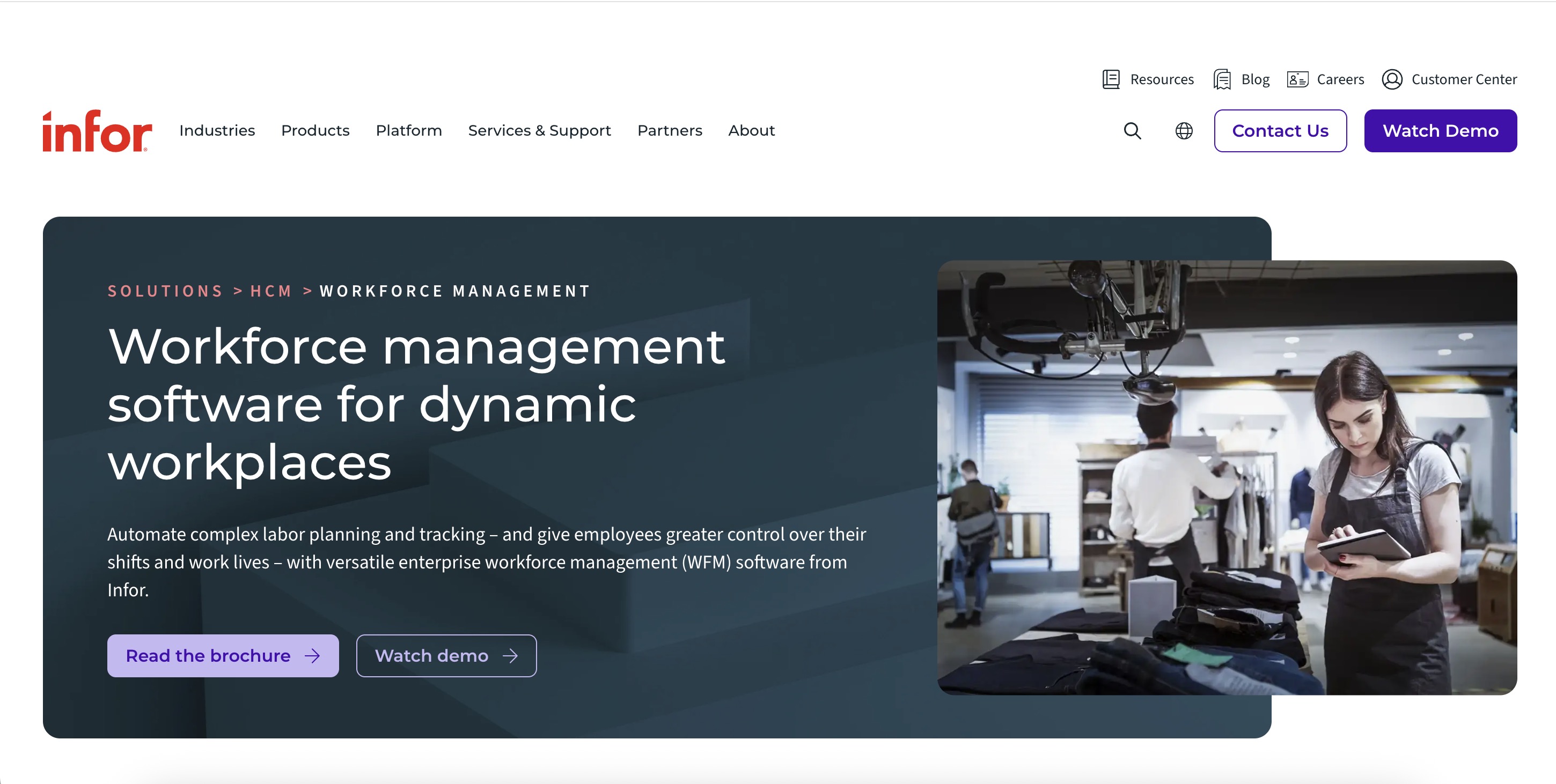Viewport: 1556px width, 784px height.
Task: Open the About menu
Action: (751, 130)
